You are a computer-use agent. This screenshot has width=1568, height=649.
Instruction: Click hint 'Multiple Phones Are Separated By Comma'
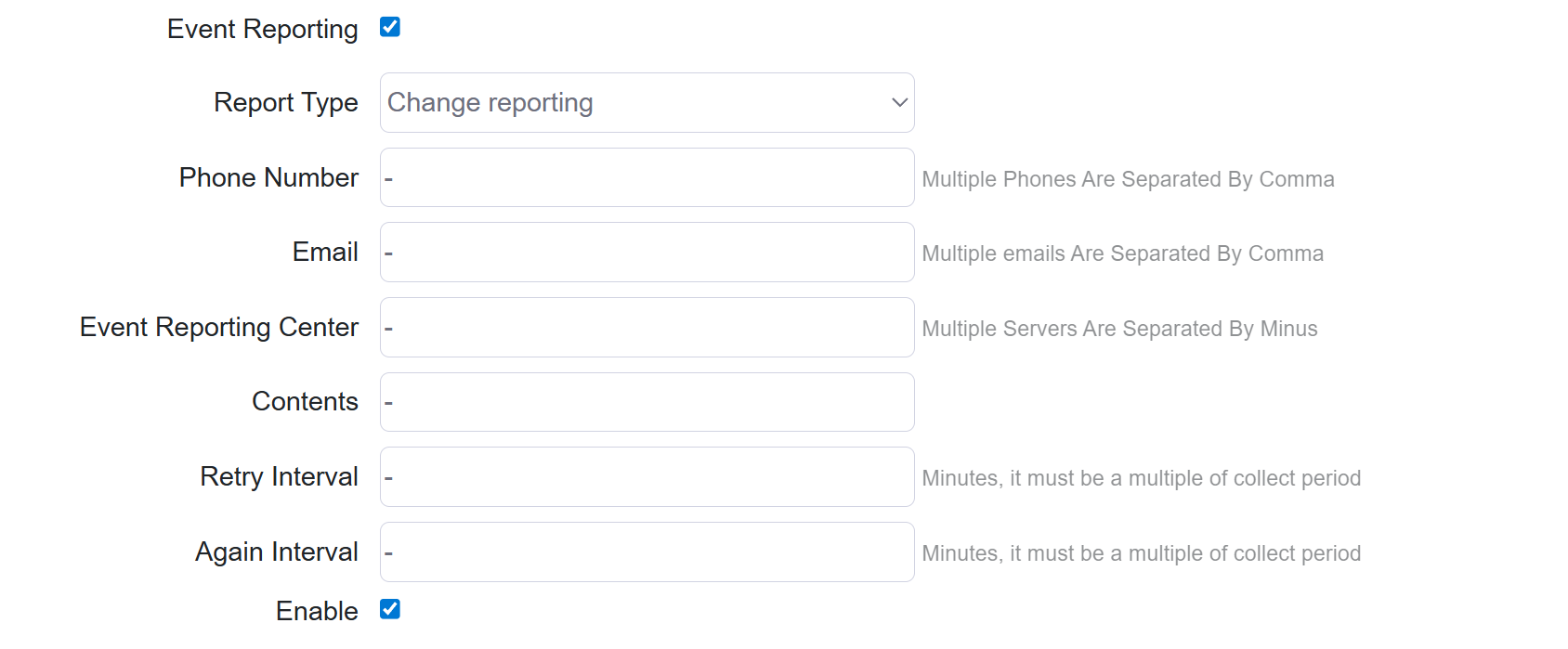pos(1128,179)
